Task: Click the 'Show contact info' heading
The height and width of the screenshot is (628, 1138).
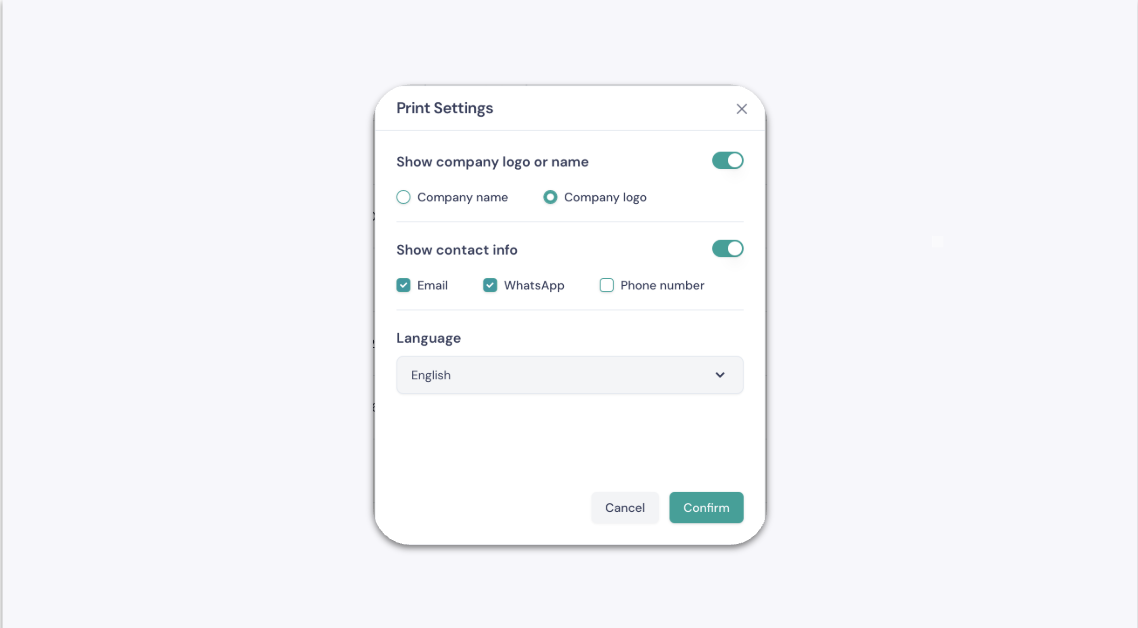Action: (x=457, y=250)
